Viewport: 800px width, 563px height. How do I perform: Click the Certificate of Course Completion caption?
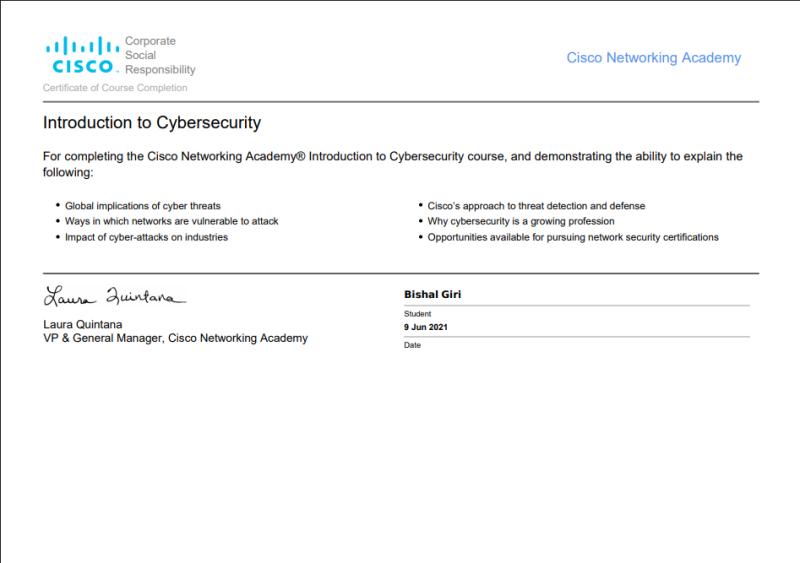pyautogui.click(x=114, y=88)
